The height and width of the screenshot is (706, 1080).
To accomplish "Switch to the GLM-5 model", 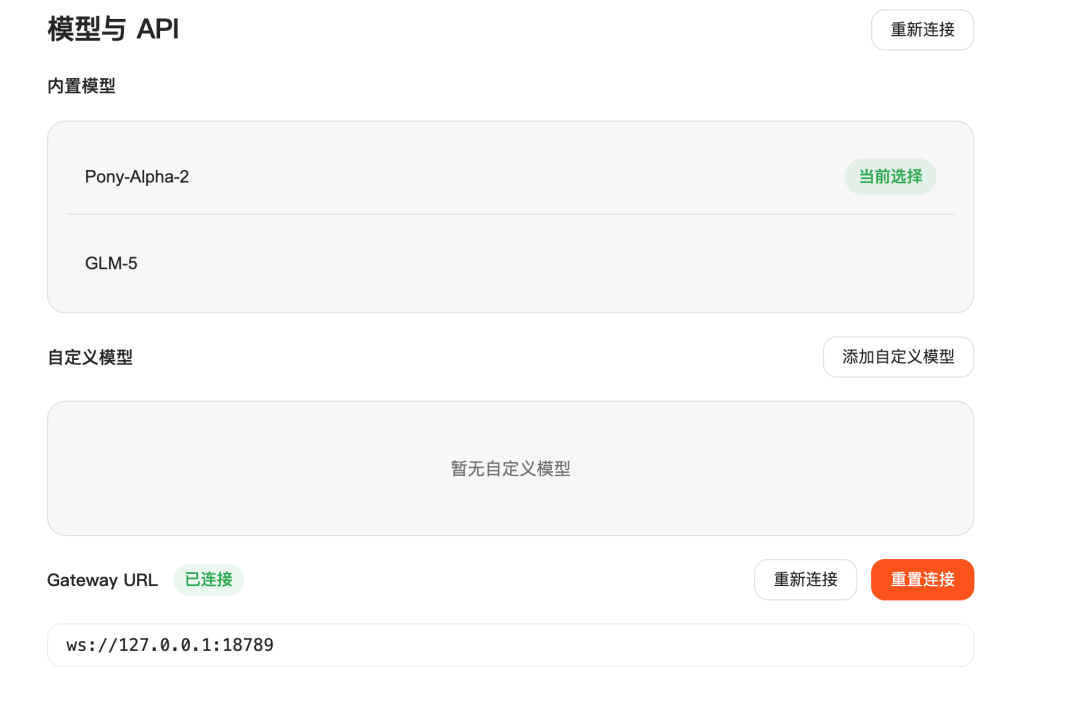I will click(x=111, y=264).
